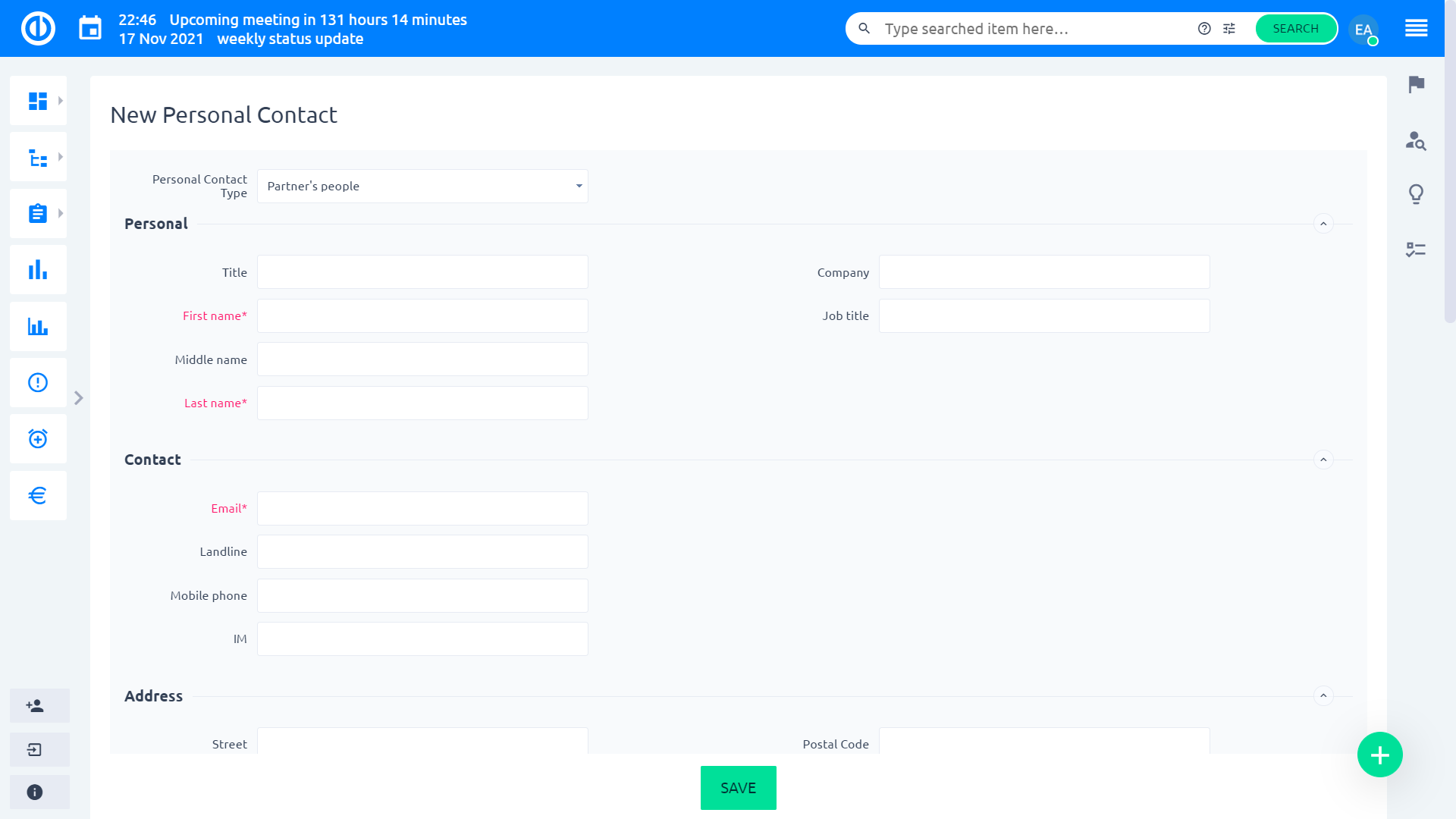
Task: Open the checklist panel icon
Action: click(1416, 249)
